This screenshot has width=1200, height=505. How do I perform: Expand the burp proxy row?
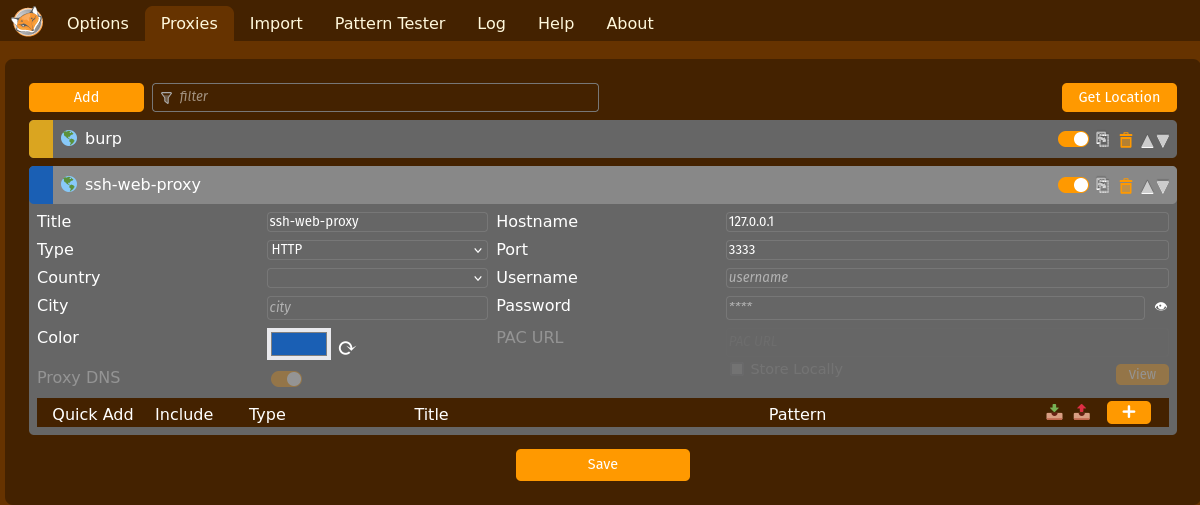tap(603, 139)
